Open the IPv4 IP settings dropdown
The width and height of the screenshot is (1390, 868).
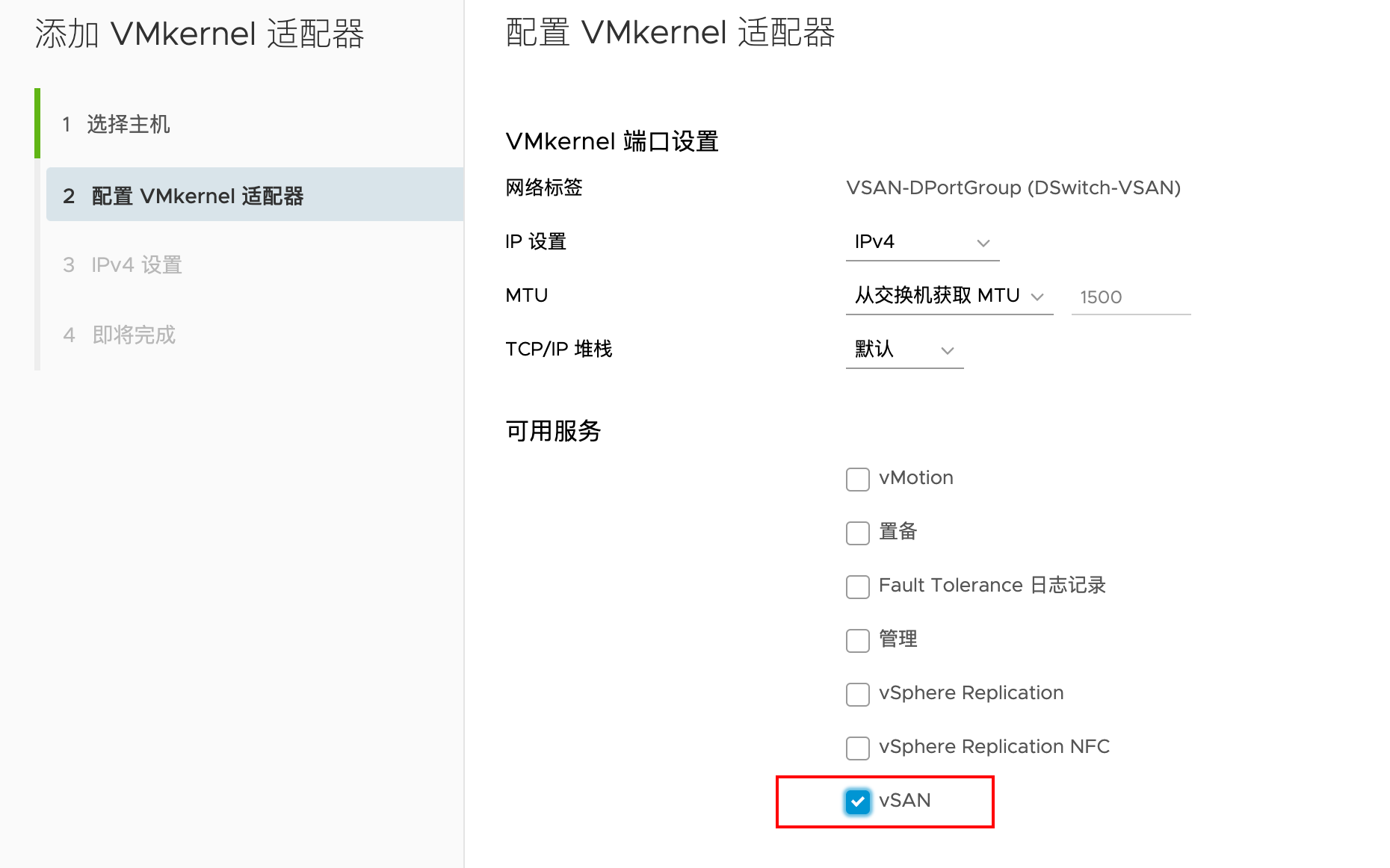pyautogui.click(x=921, y=243)
